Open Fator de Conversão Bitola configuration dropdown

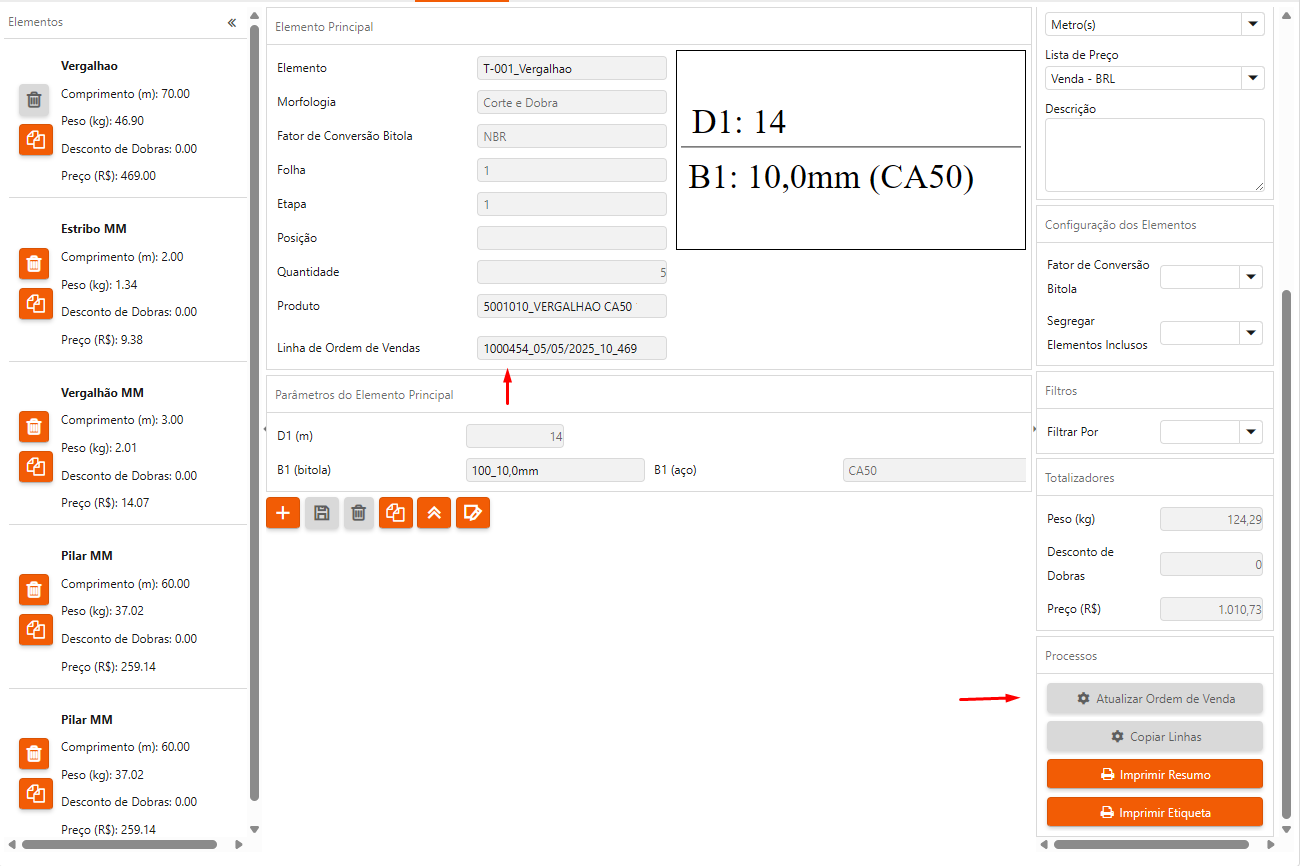point(1250,277)
